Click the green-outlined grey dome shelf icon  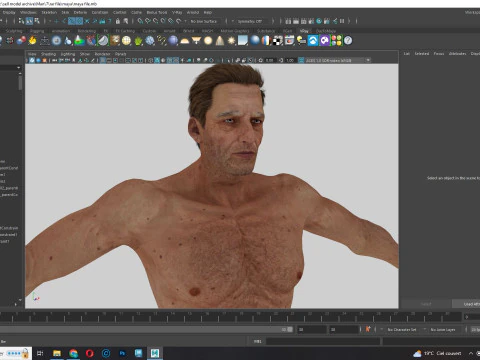tap(103, 41)
